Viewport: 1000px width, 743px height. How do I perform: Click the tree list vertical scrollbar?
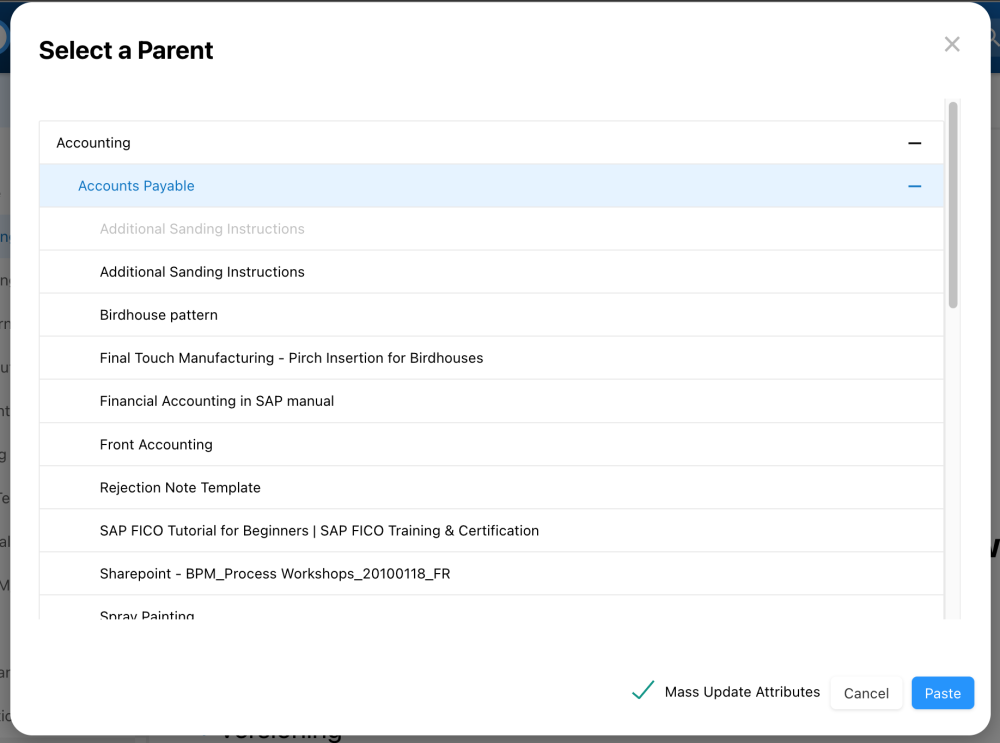point(953,204)
